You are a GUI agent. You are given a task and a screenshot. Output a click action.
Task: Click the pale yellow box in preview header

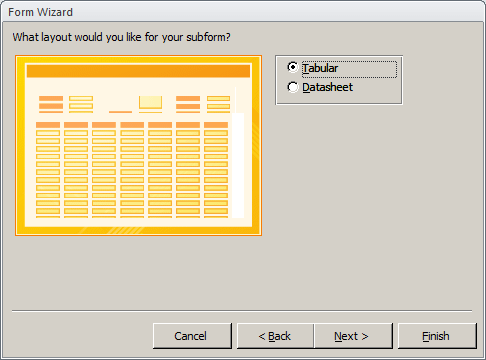(x=151, y=102)
